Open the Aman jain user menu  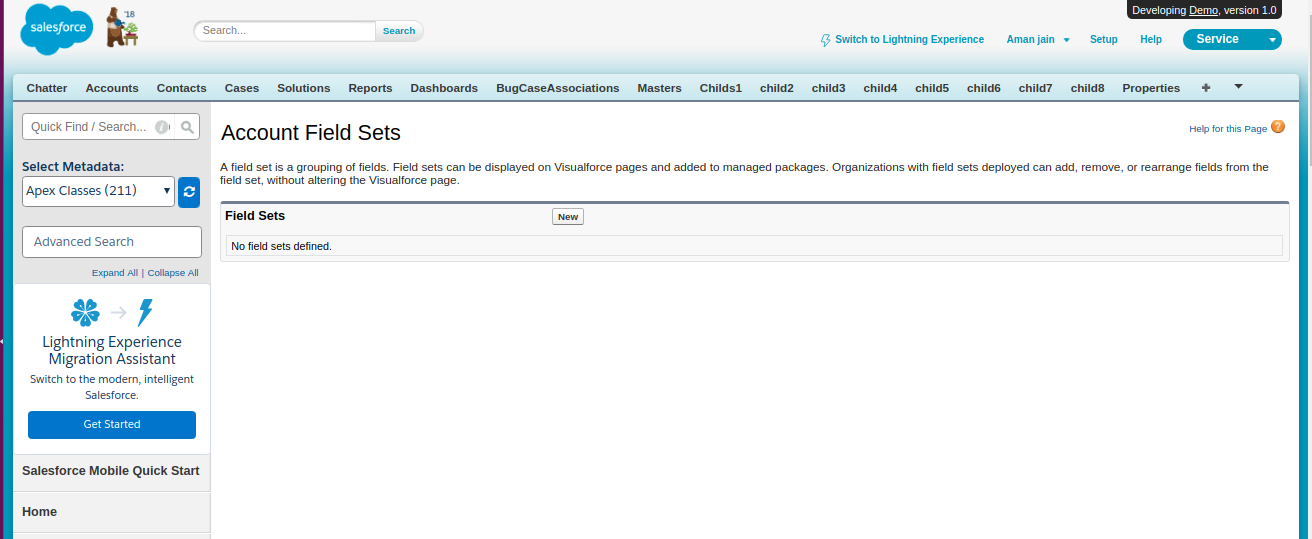[1037, 40]
